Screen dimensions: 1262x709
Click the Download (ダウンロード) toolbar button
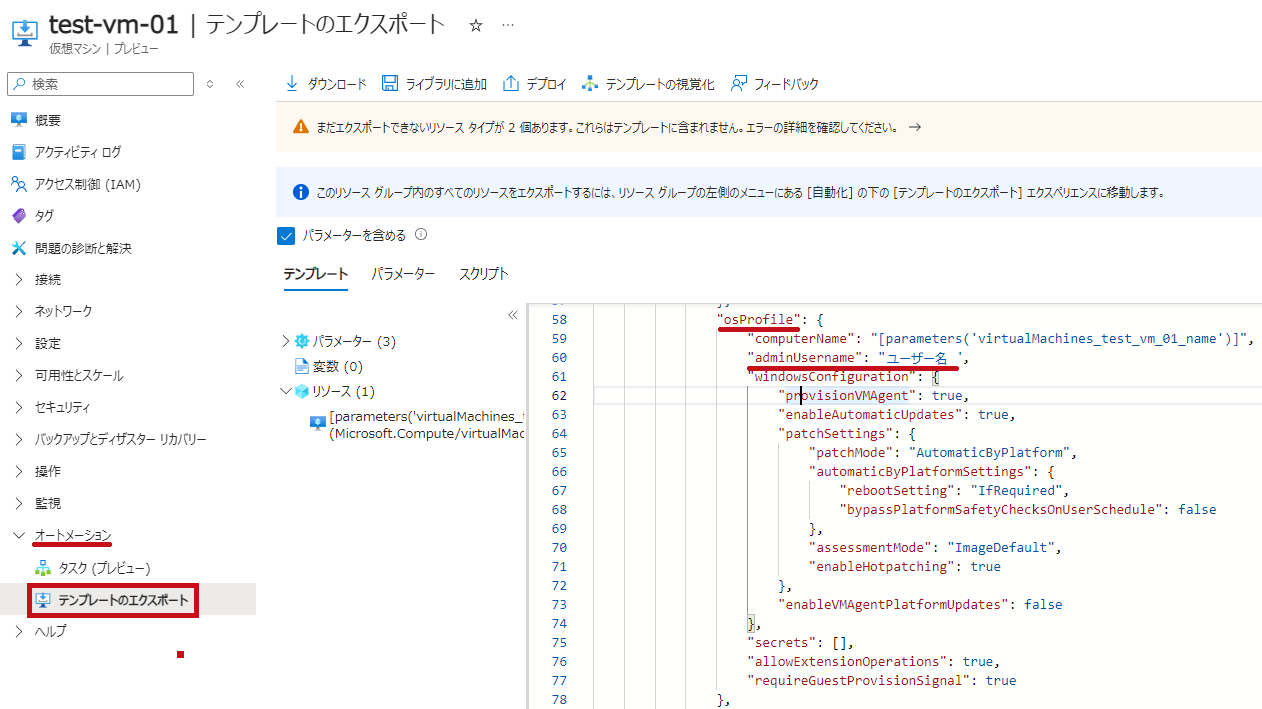pyautogui.click(x=326, y=84)
